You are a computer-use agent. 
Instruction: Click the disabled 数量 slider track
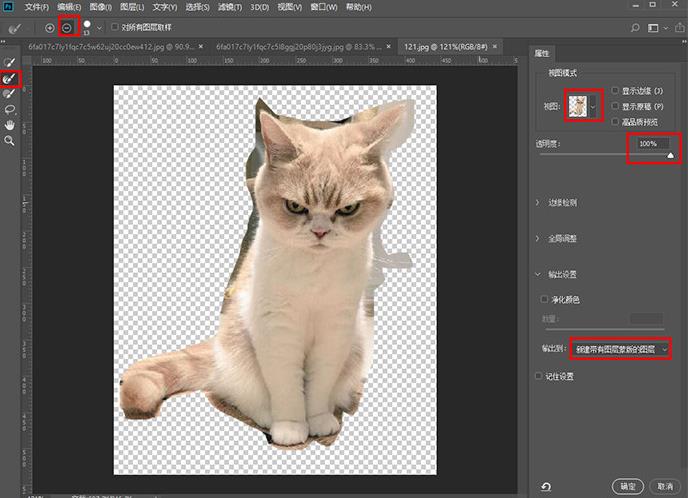[605, 329]
